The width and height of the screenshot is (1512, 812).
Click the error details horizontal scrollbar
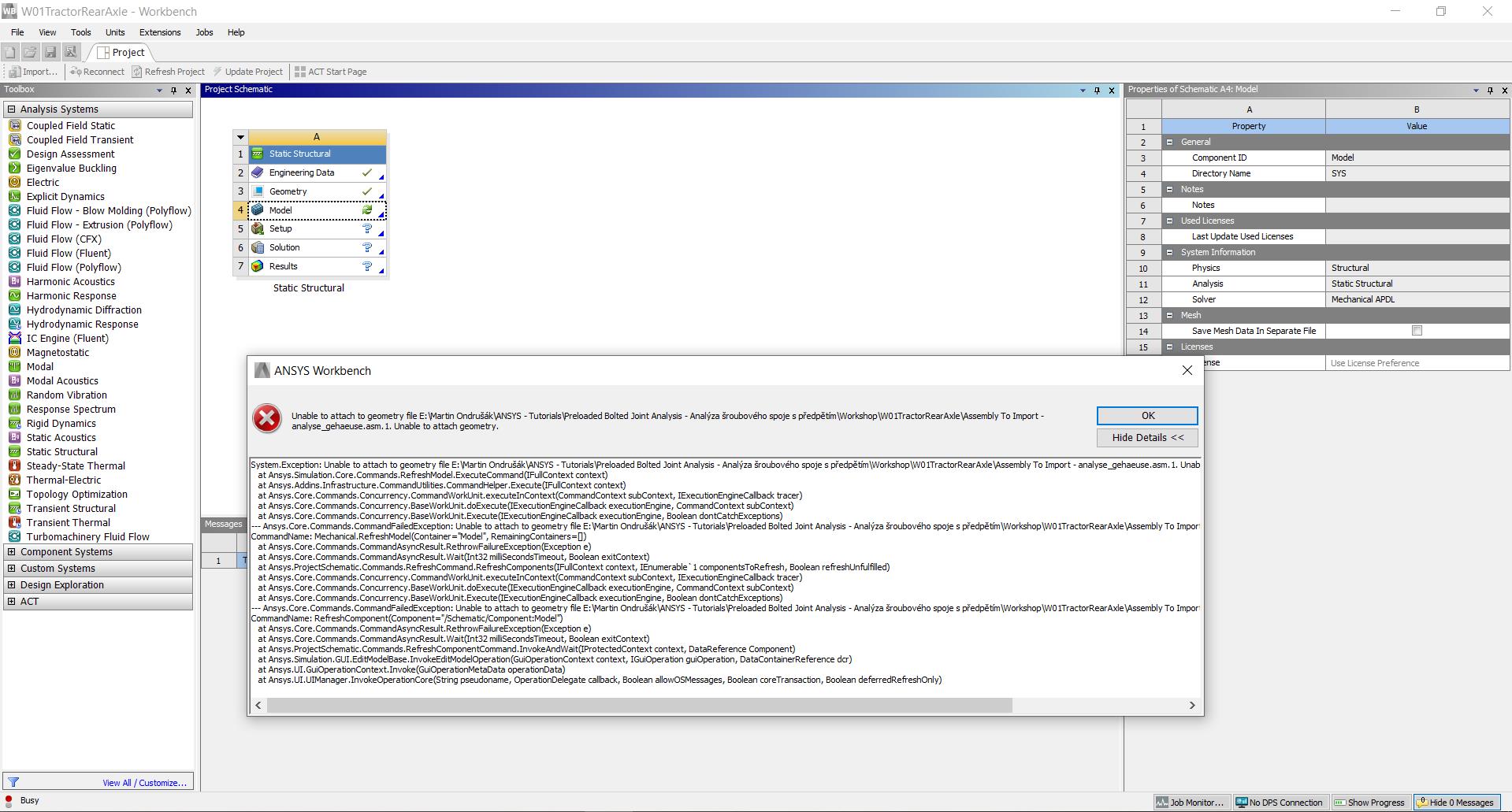click(x=639, y=705)
